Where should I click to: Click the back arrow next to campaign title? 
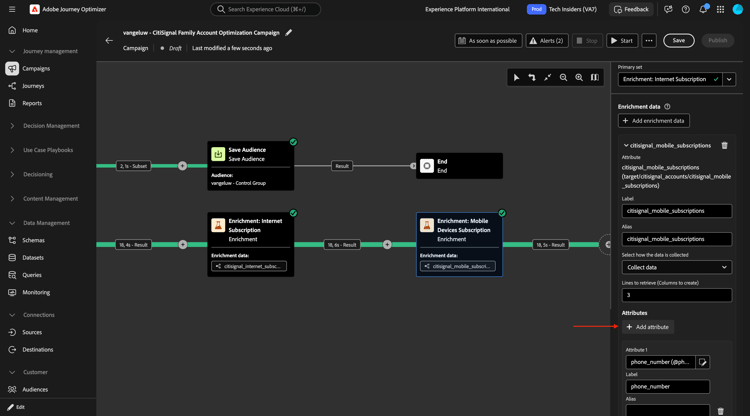coord(109,41)
